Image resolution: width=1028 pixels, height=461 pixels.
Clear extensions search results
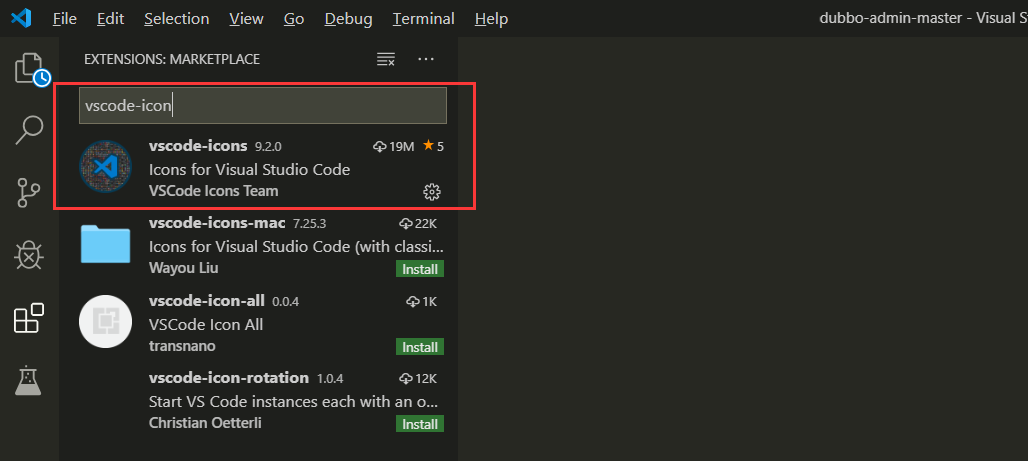(x=385, y=60)
